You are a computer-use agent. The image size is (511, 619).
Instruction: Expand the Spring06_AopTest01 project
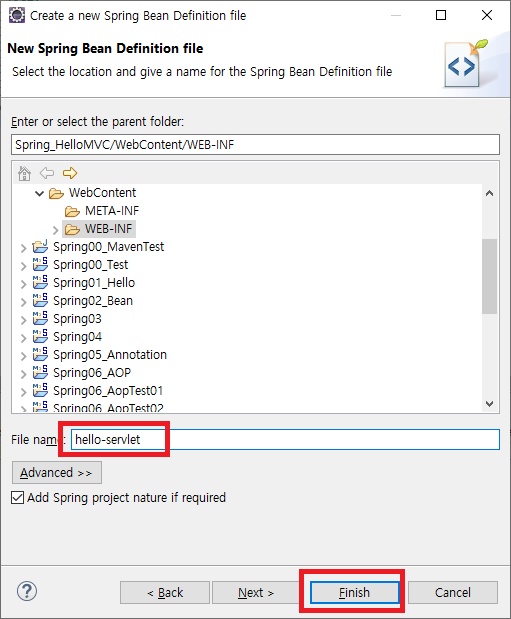24,392
